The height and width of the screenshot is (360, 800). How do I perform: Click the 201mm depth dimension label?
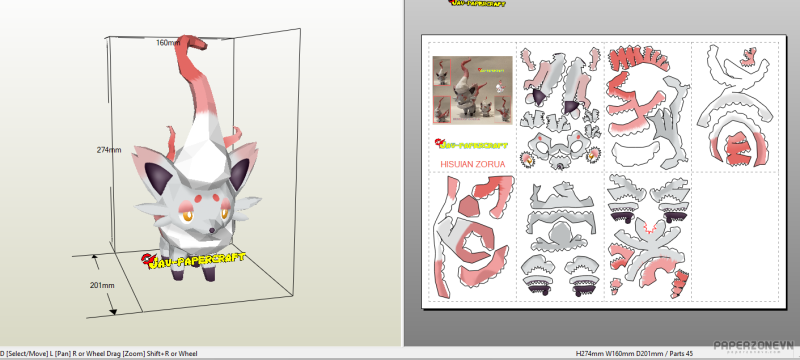tap(102, 286)
